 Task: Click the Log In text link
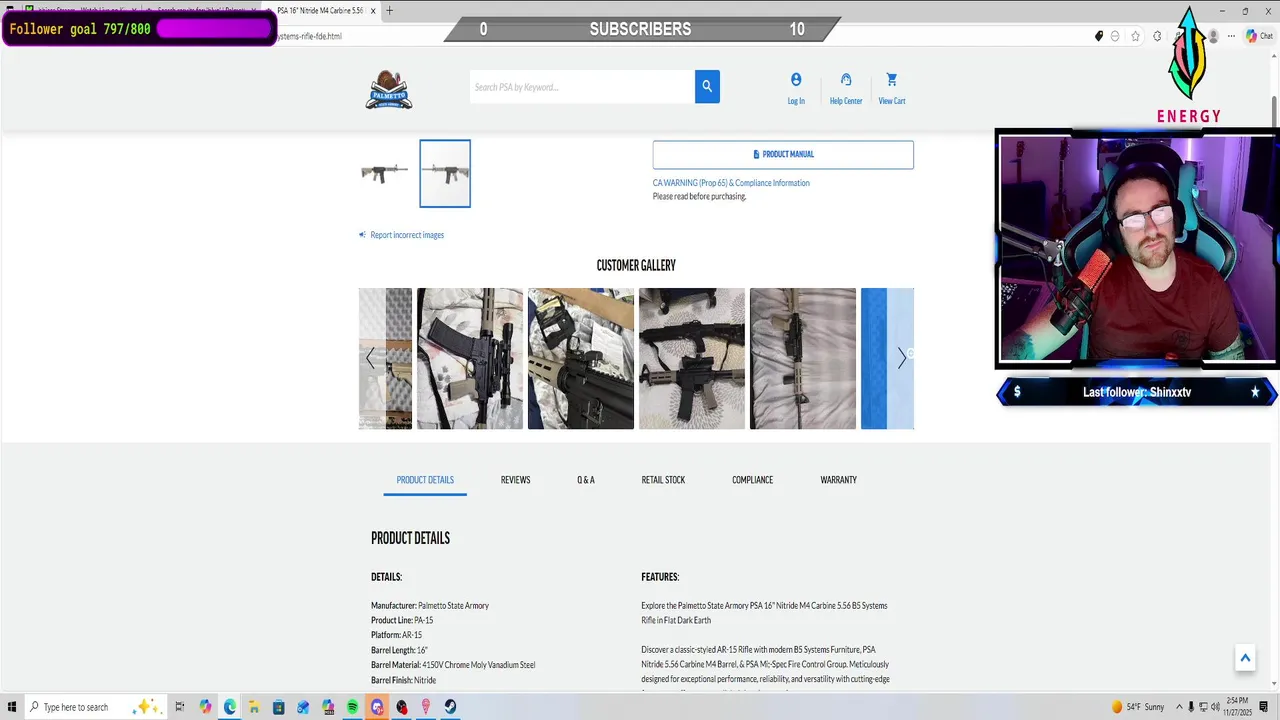[796, 101]
